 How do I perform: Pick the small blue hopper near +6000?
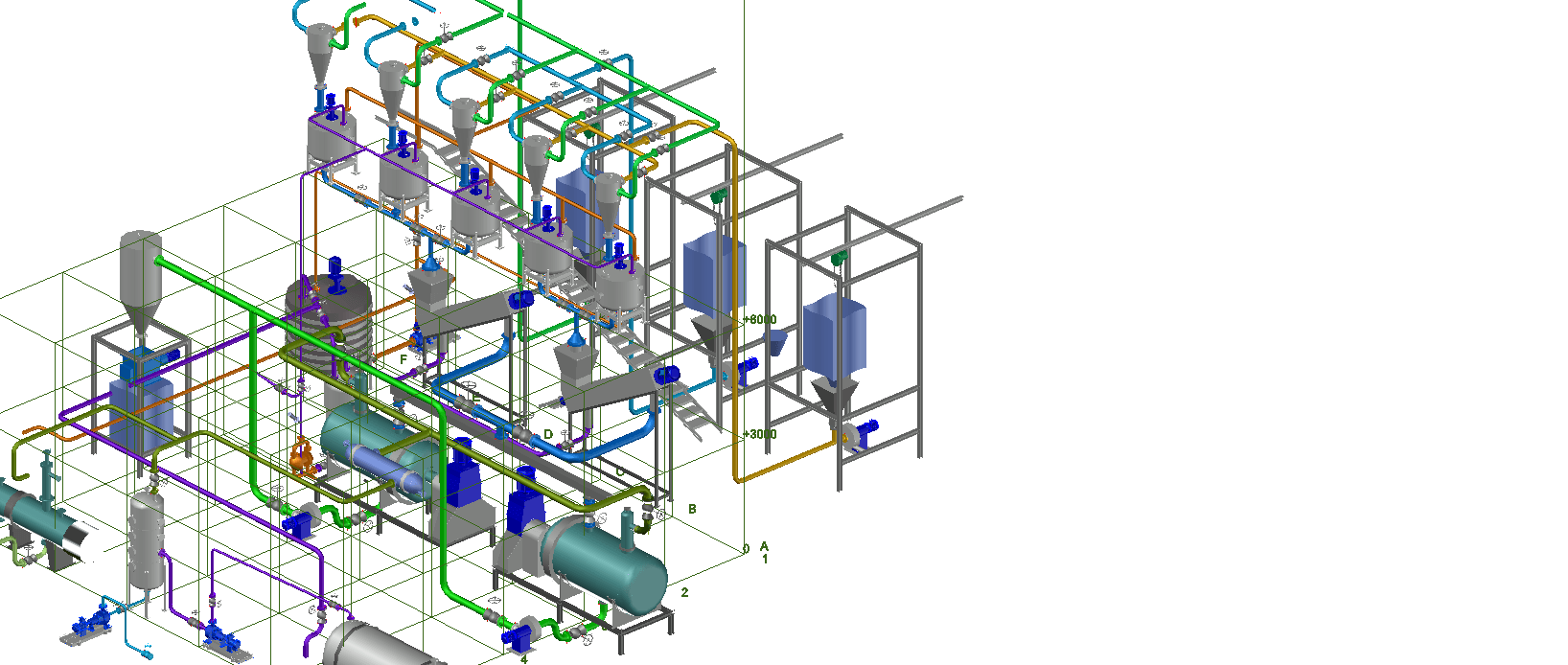[775, 340]
